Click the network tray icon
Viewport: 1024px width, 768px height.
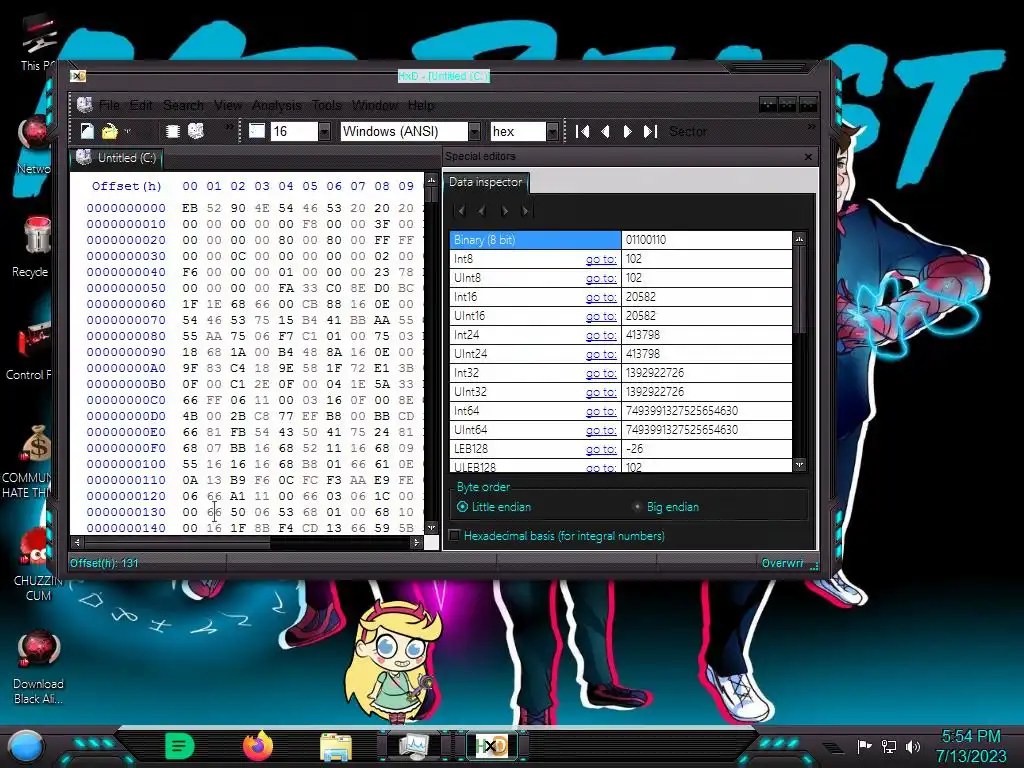(889, 746)
